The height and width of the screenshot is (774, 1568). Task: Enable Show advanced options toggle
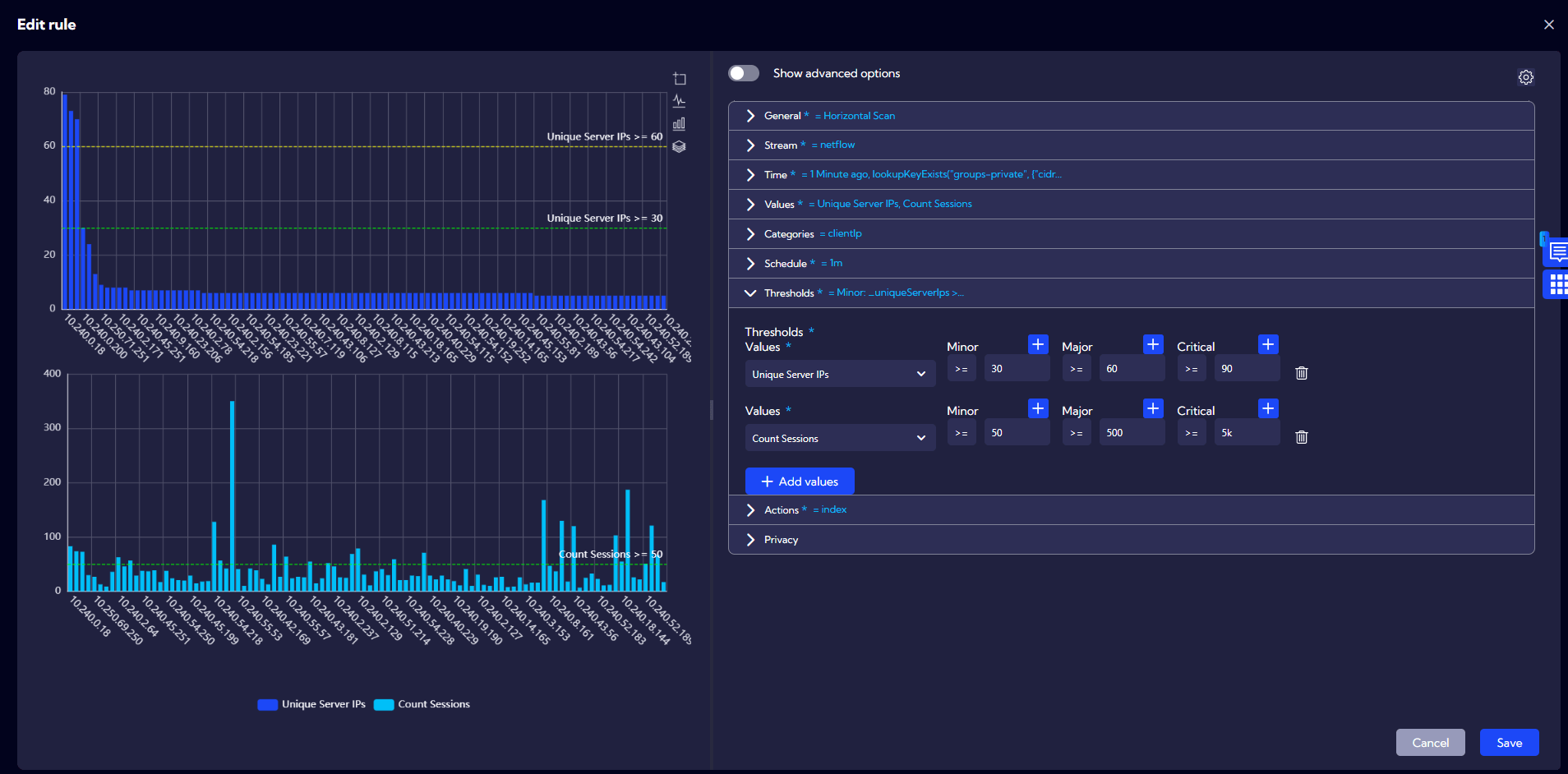(x=744, y=73)
